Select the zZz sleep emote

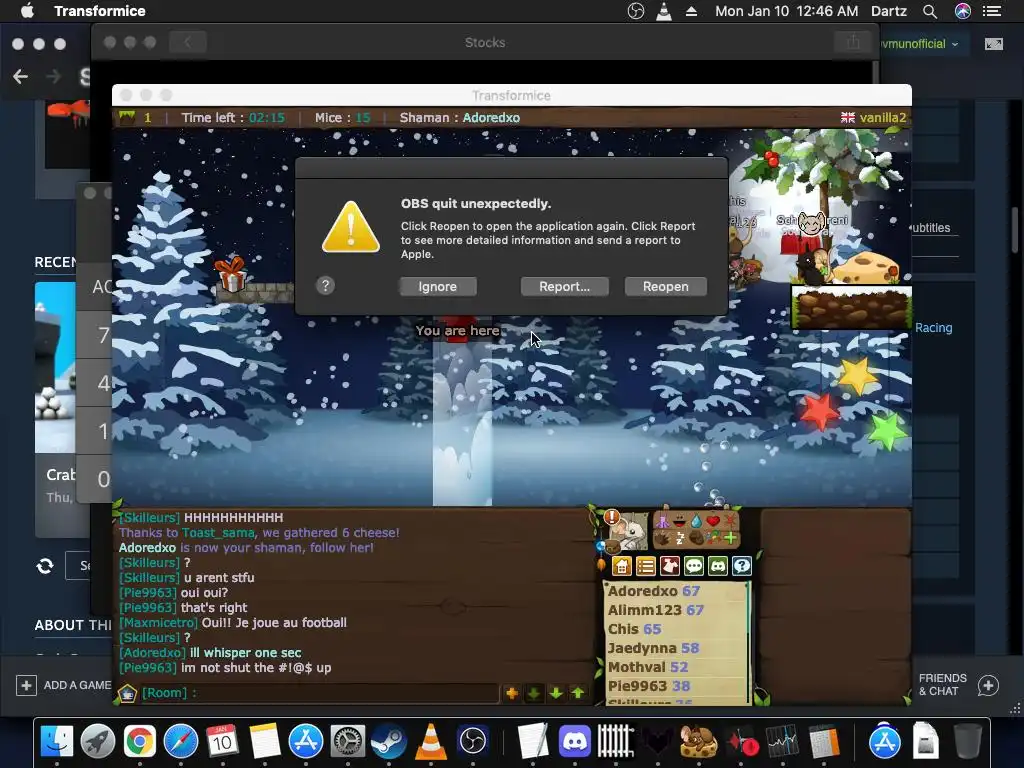pos(680,538)
